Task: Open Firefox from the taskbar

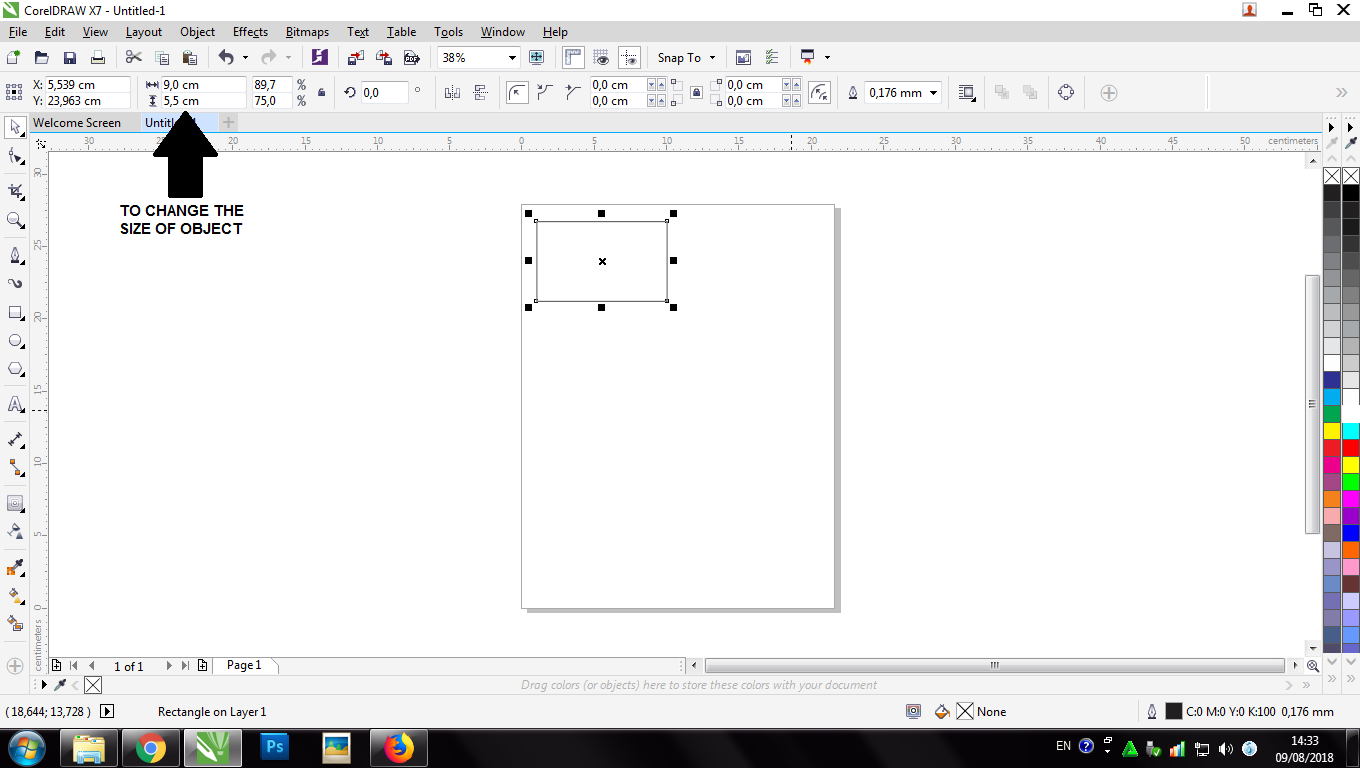Action: [398, 747]
